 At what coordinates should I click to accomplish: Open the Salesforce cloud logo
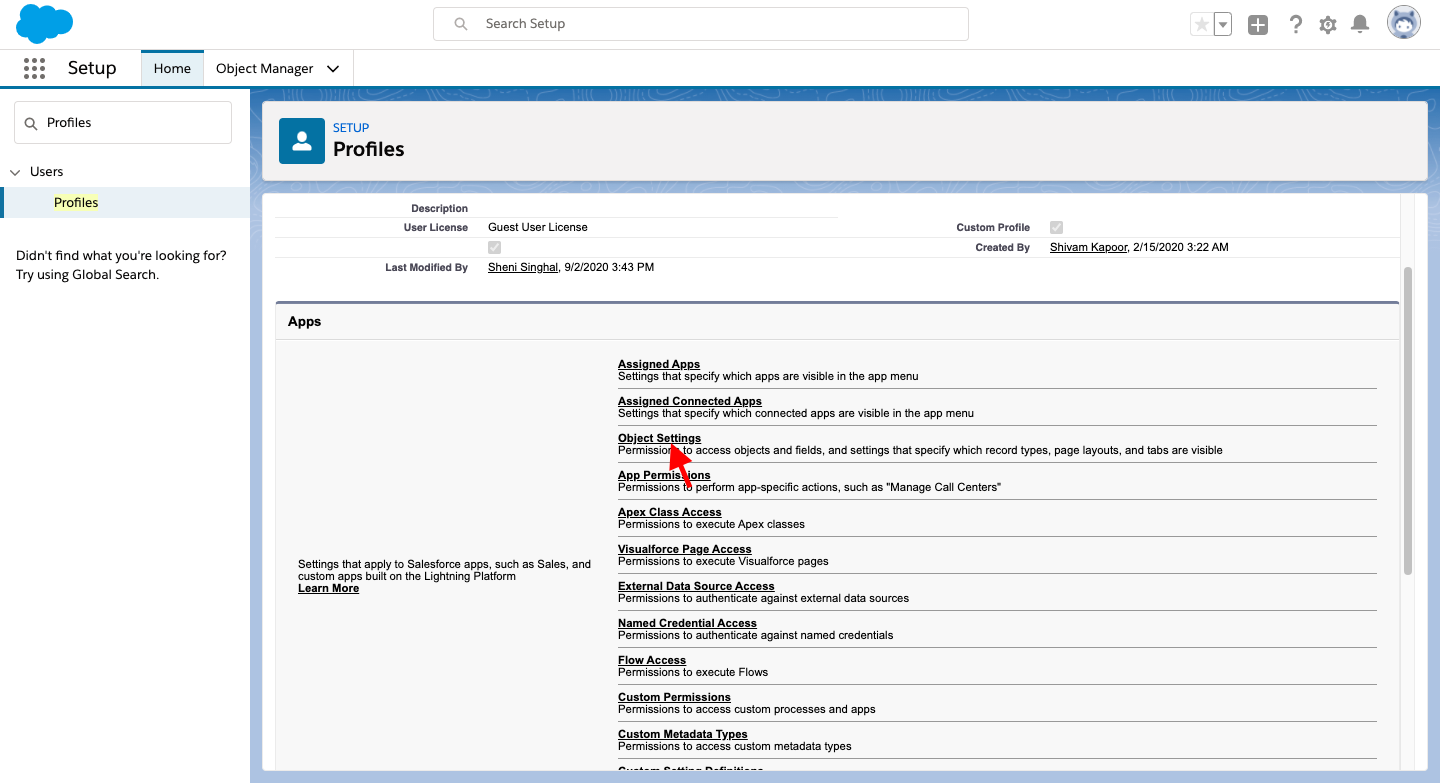pyautogui.click(x=45, y=24)
